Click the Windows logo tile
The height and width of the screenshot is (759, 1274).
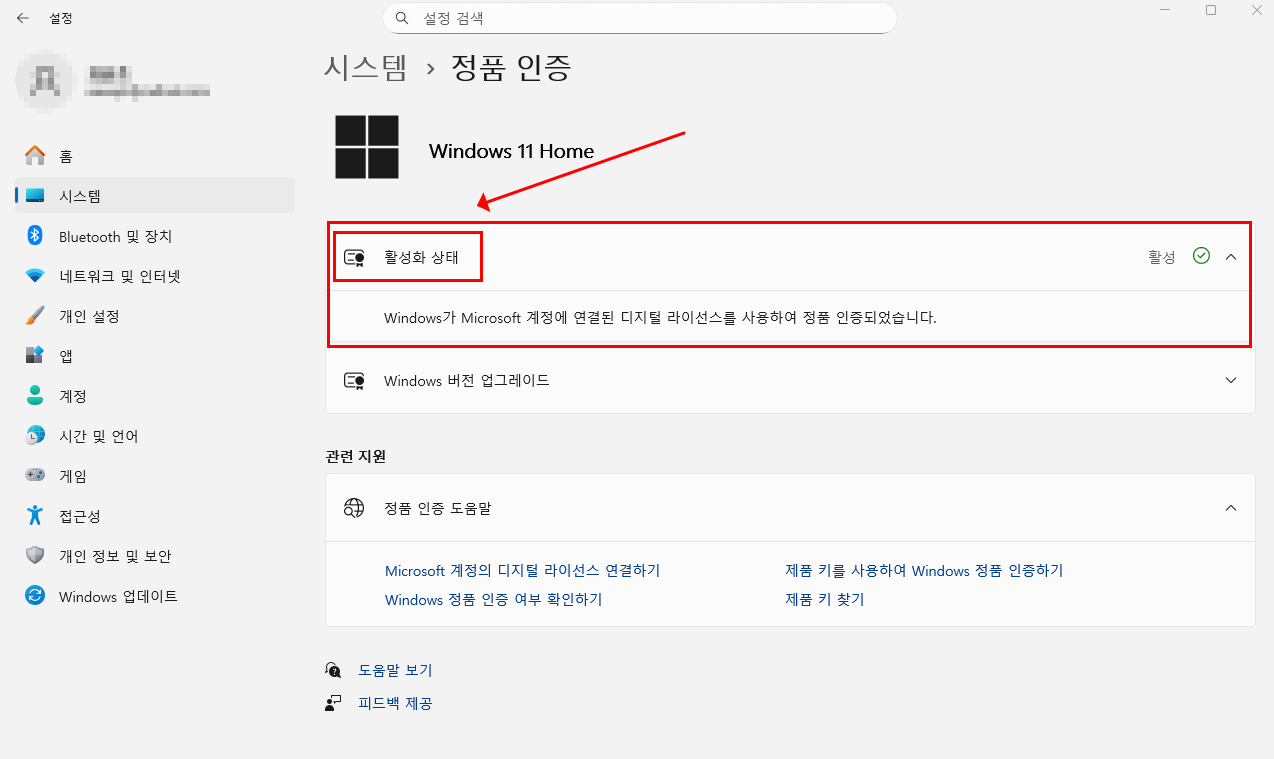367,147
